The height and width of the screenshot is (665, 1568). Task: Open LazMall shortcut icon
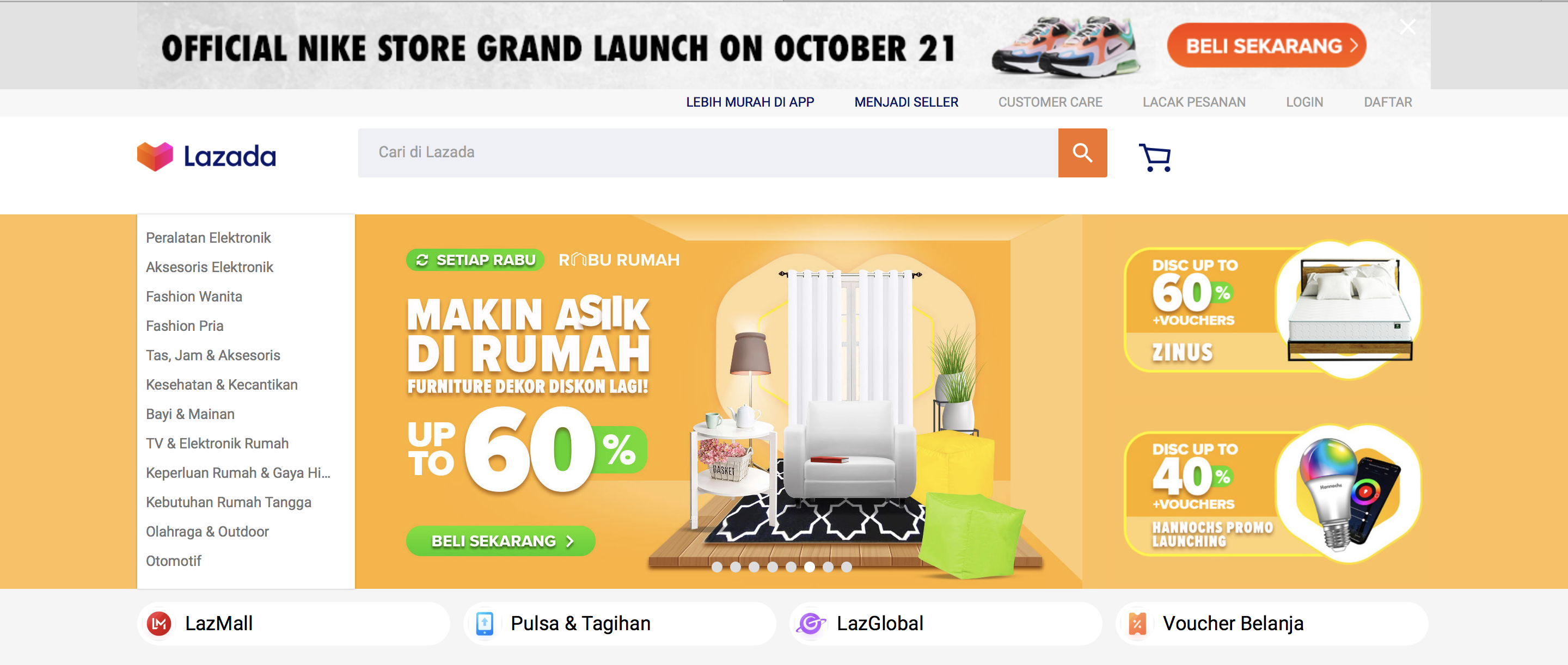click(x=160, y=624)
